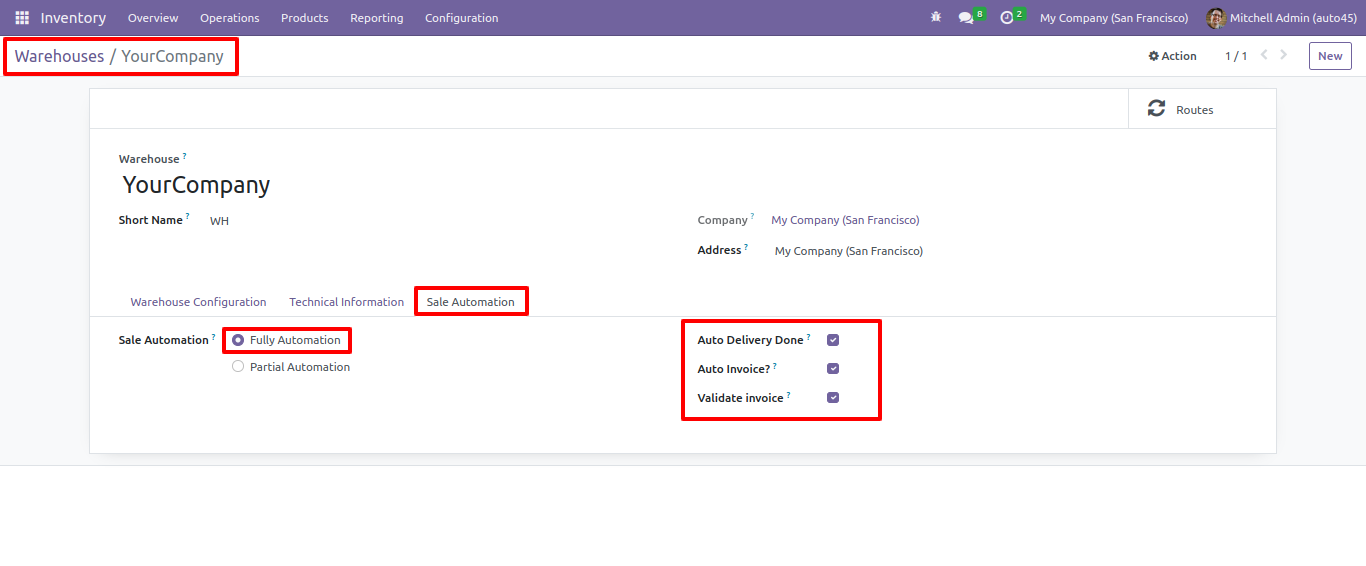Switch to Technical Information tab
The image size is (1366, 566).
pos(346,302)
